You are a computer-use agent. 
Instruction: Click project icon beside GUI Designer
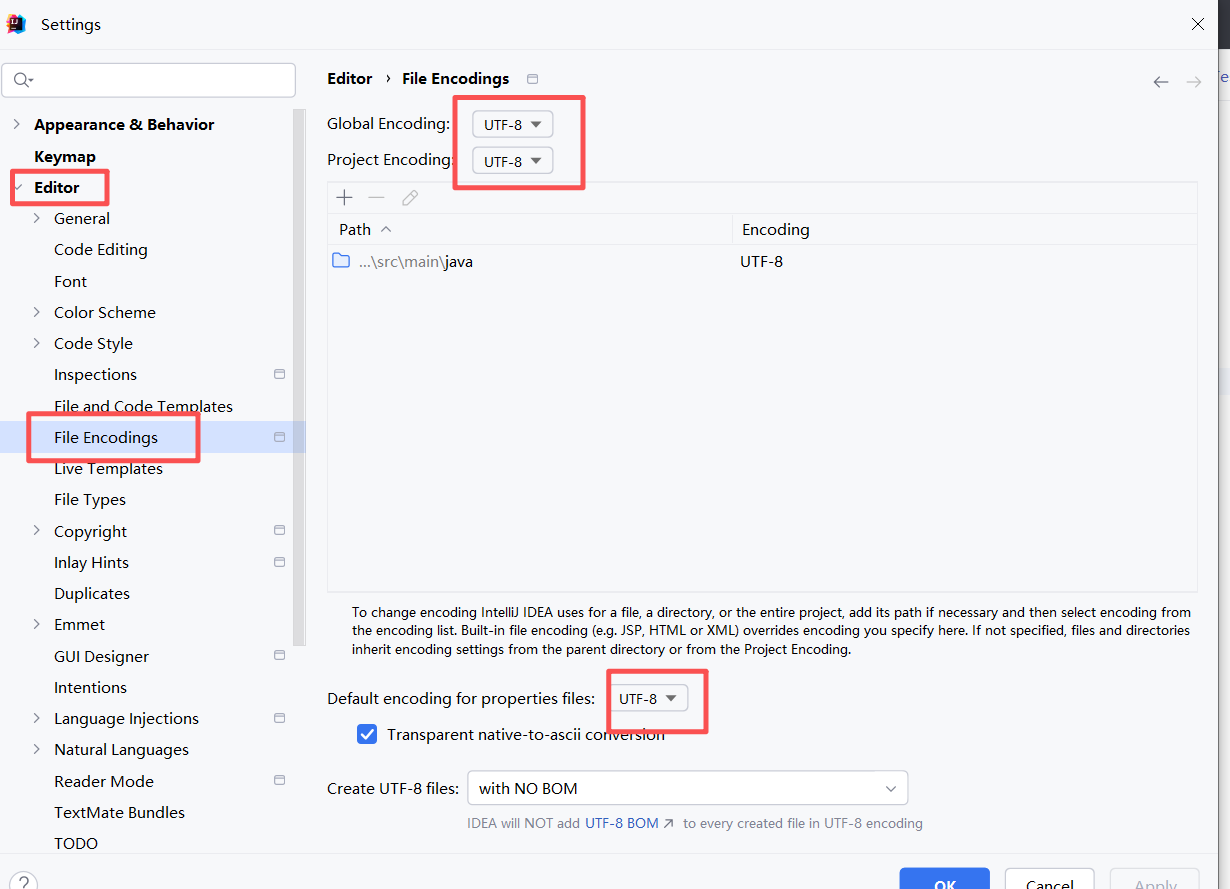point(280,655)
